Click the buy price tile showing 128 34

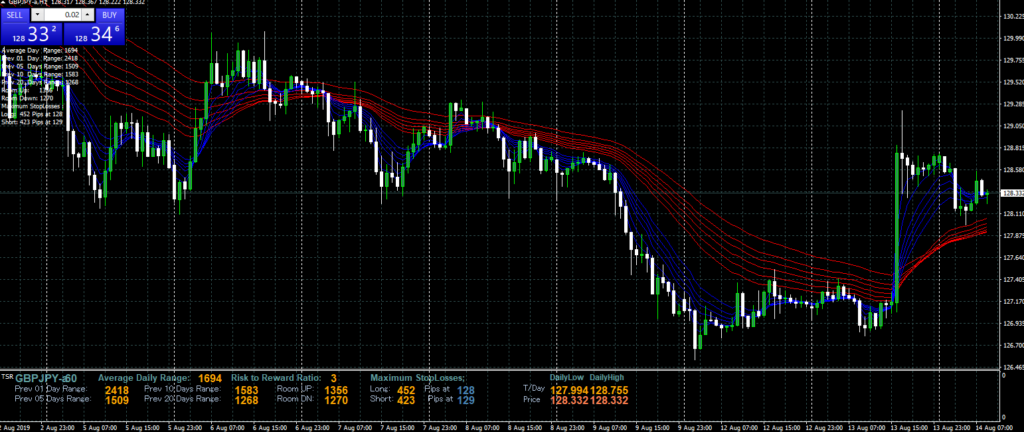pos(93,36)
